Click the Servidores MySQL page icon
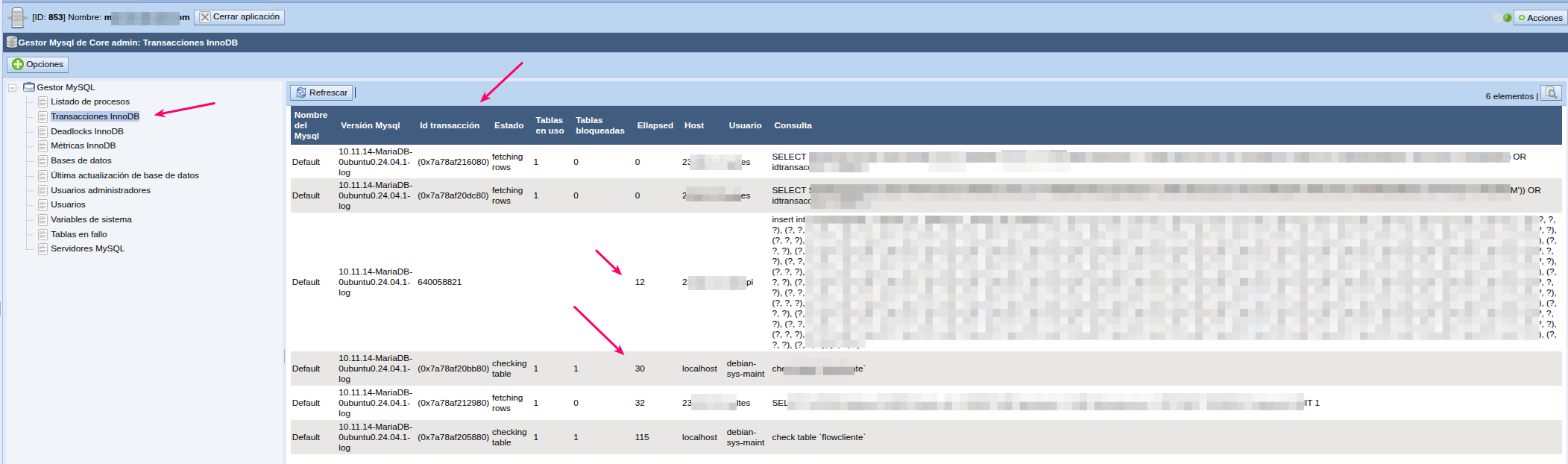 pyautogui.click(x=43, y=249)
